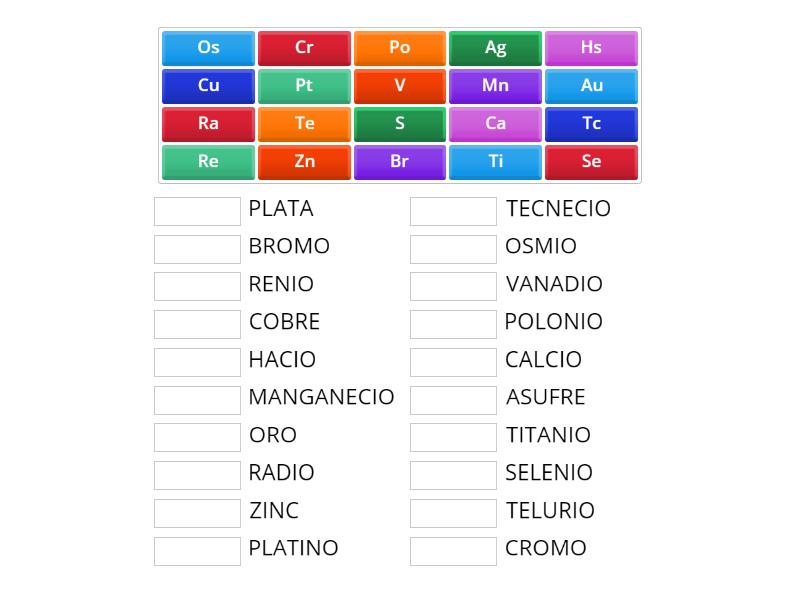Choose the Pt platinum tile

(304, 85)
